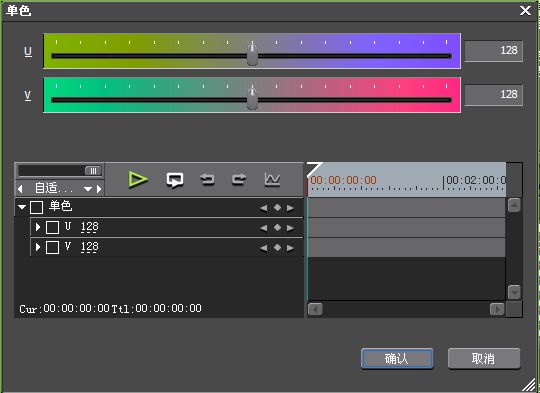
Task: Toggle loop playback icon
Action: click(175, 180)
